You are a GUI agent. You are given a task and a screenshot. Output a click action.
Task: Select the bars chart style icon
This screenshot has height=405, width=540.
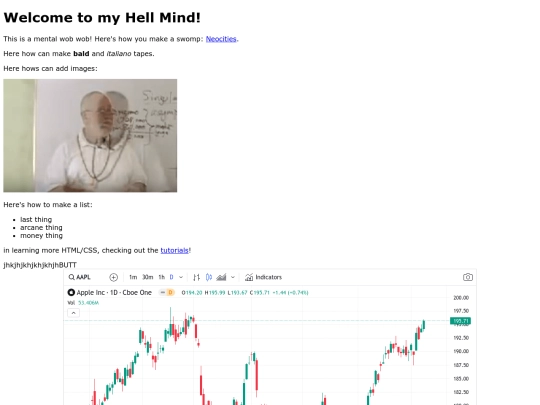(x=196, y=277)
